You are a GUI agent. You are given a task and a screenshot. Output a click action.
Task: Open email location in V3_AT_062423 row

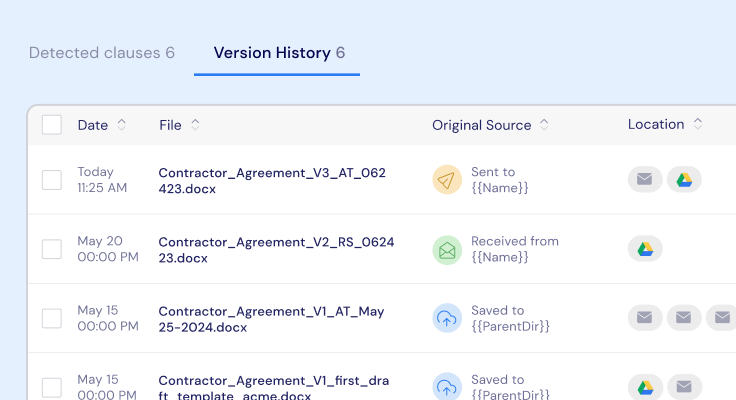(645, 179)
